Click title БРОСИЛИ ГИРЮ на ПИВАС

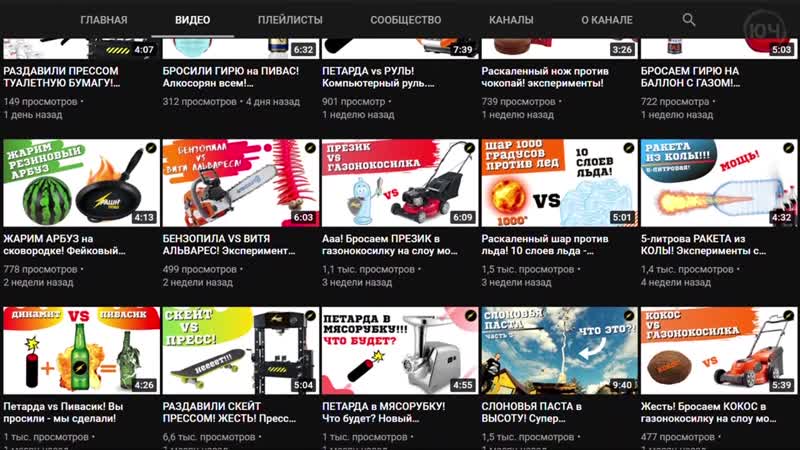pyautogui.click(x=231, y=77)
